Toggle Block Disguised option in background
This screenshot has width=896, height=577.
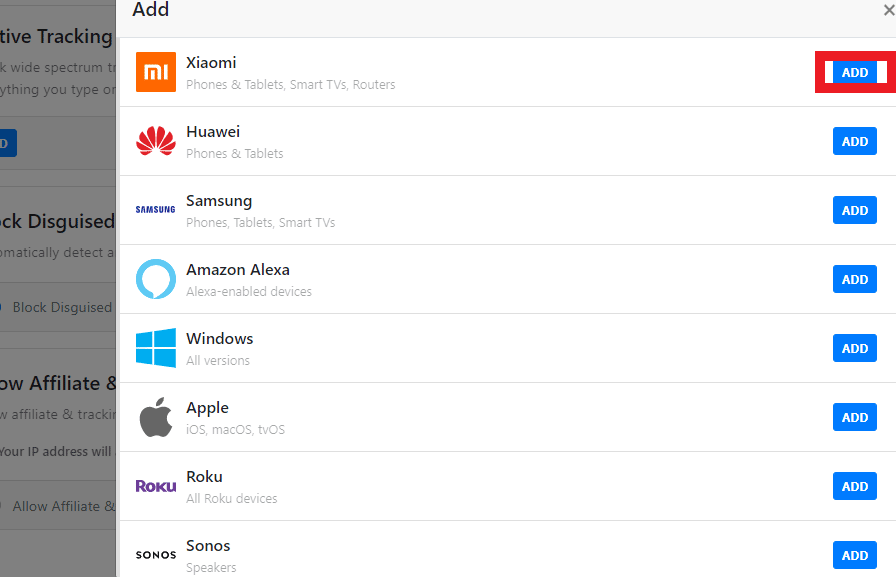(x=2, y=307)
